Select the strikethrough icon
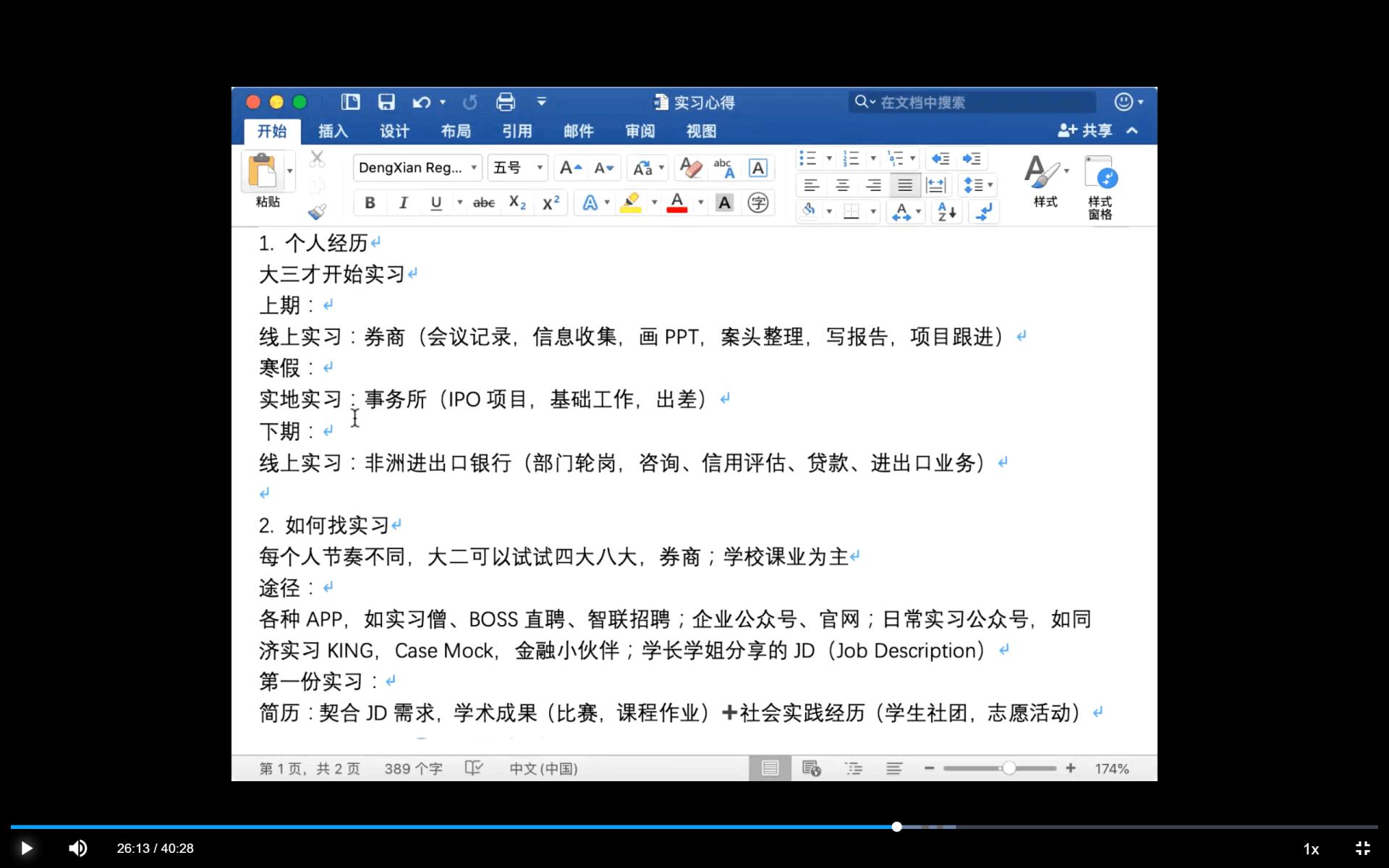This screenshot has width=1389, height=868. 483,203
